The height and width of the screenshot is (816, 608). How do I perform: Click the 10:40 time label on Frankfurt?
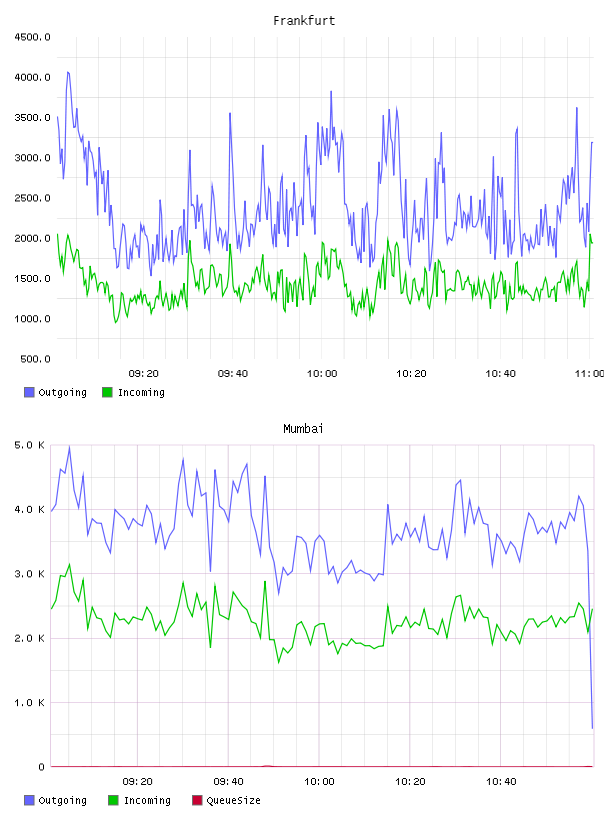[x=500, y=374]
